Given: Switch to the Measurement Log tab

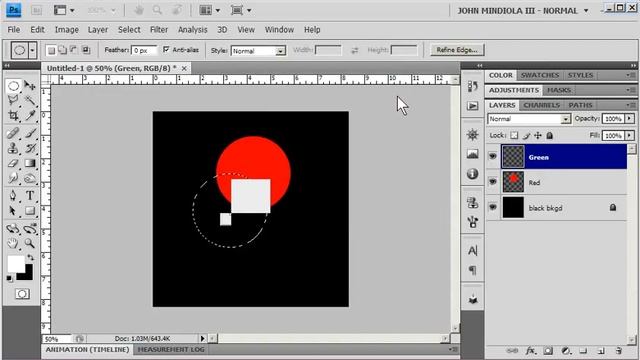Looking at the screenshot, I should pyautogui.click(x=171, y=349).
